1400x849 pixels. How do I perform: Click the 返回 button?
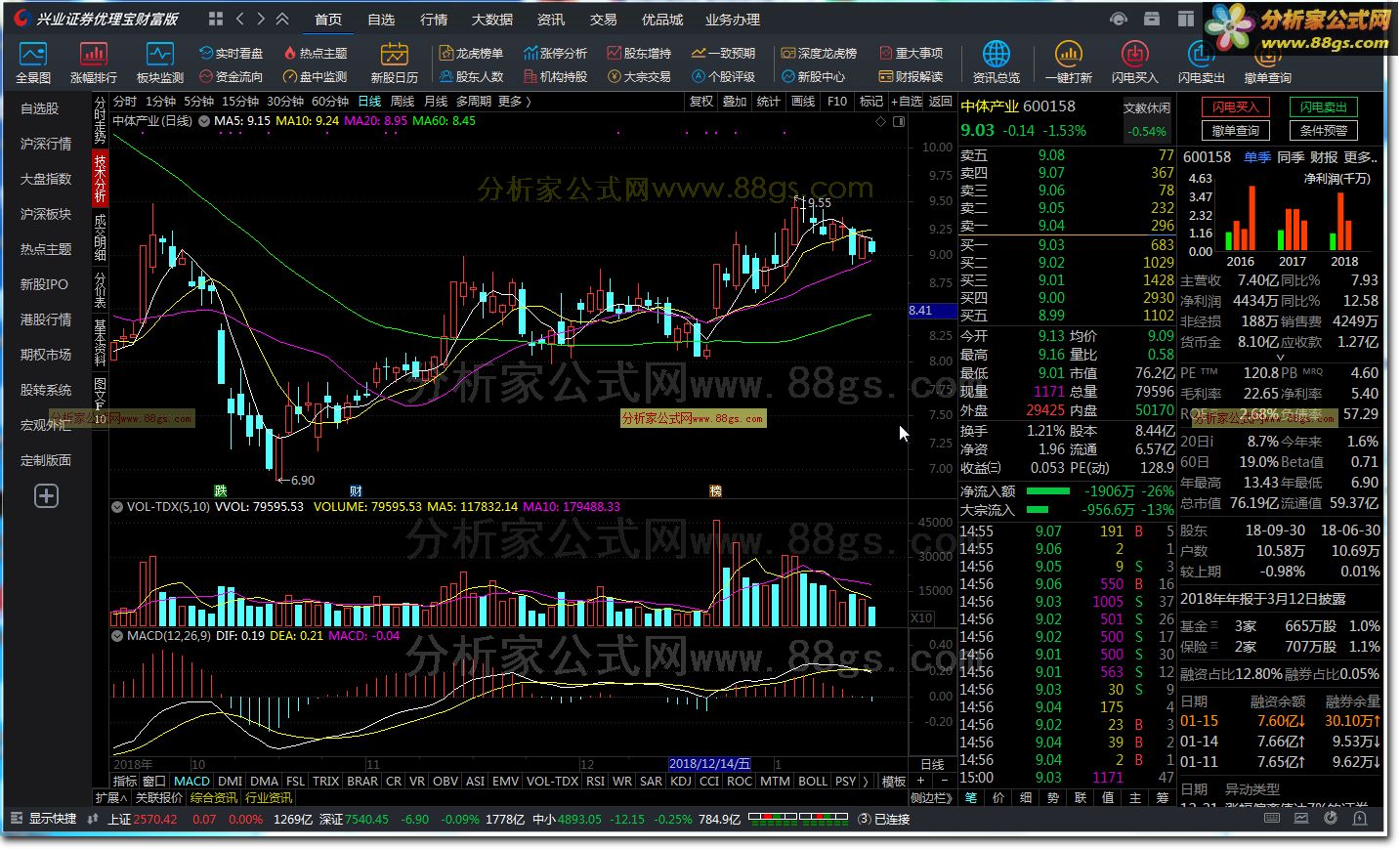[940, 101]
